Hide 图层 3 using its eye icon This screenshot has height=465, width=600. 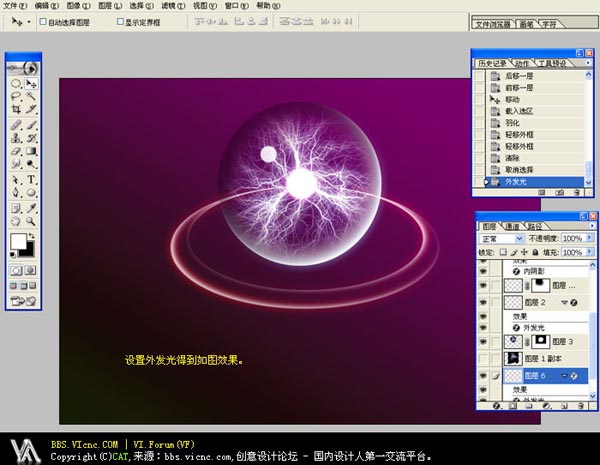(485, 342)
